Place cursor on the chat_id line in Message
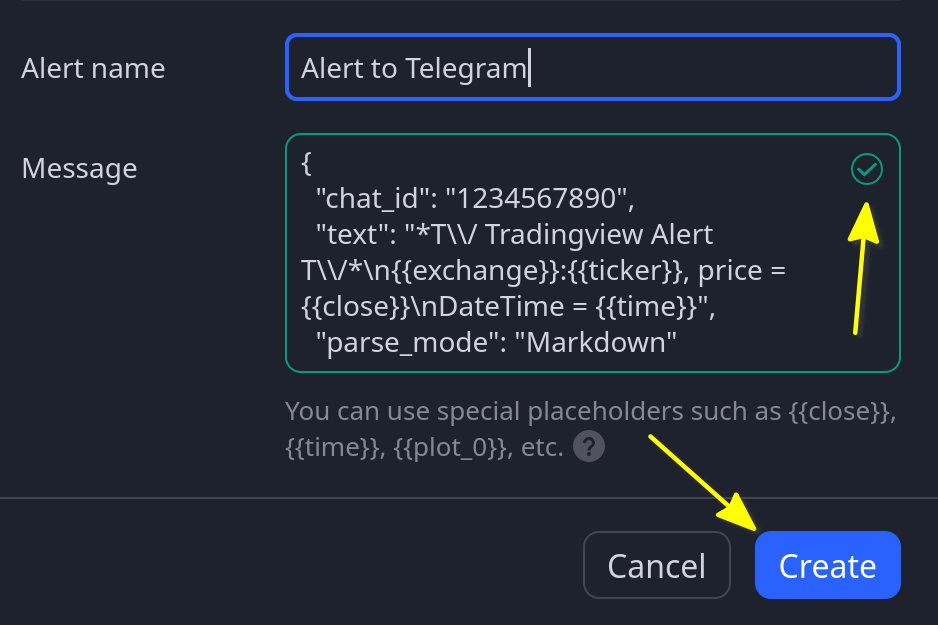 [x=474, y=199]
